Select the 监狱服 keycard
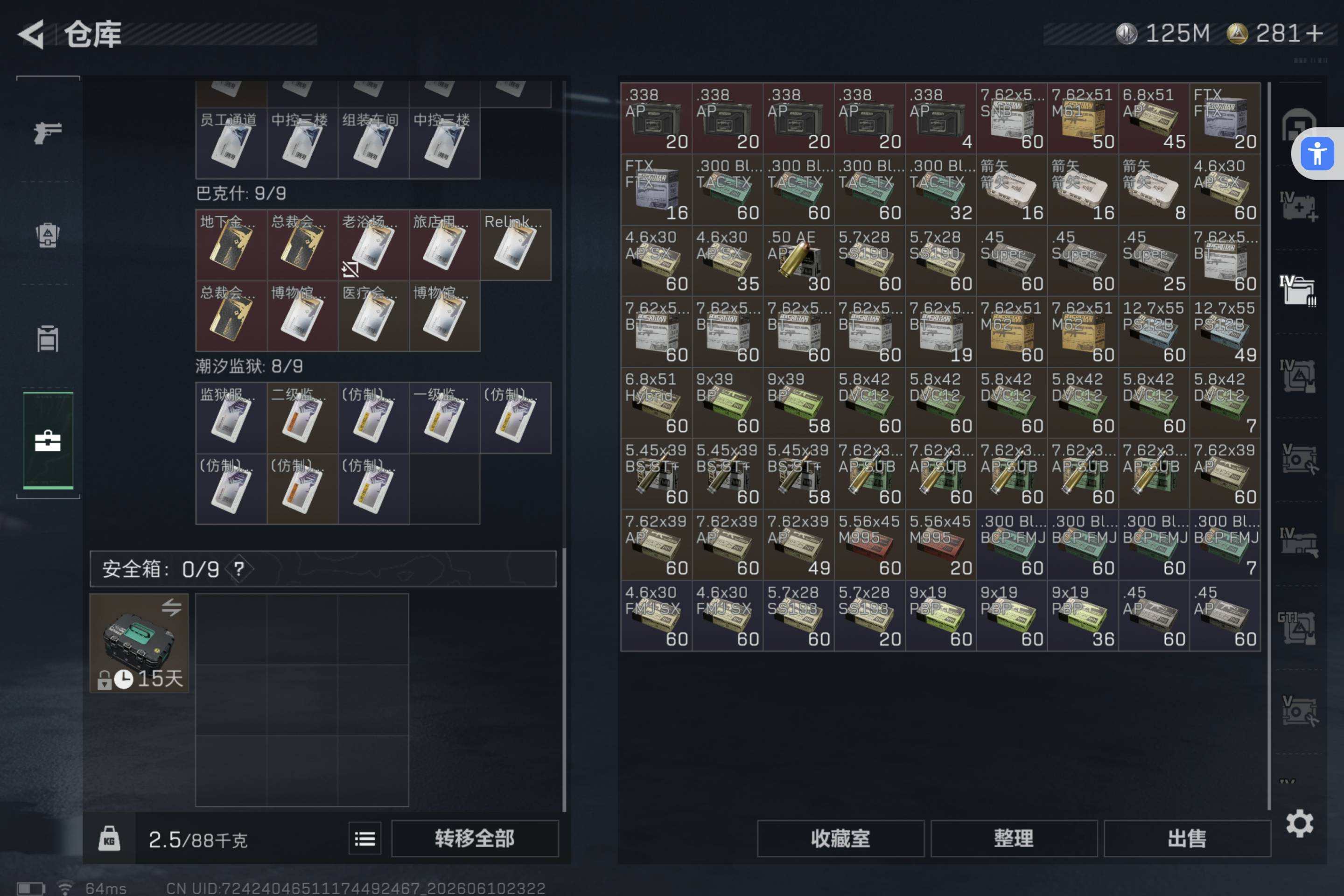 coord(231,418)
